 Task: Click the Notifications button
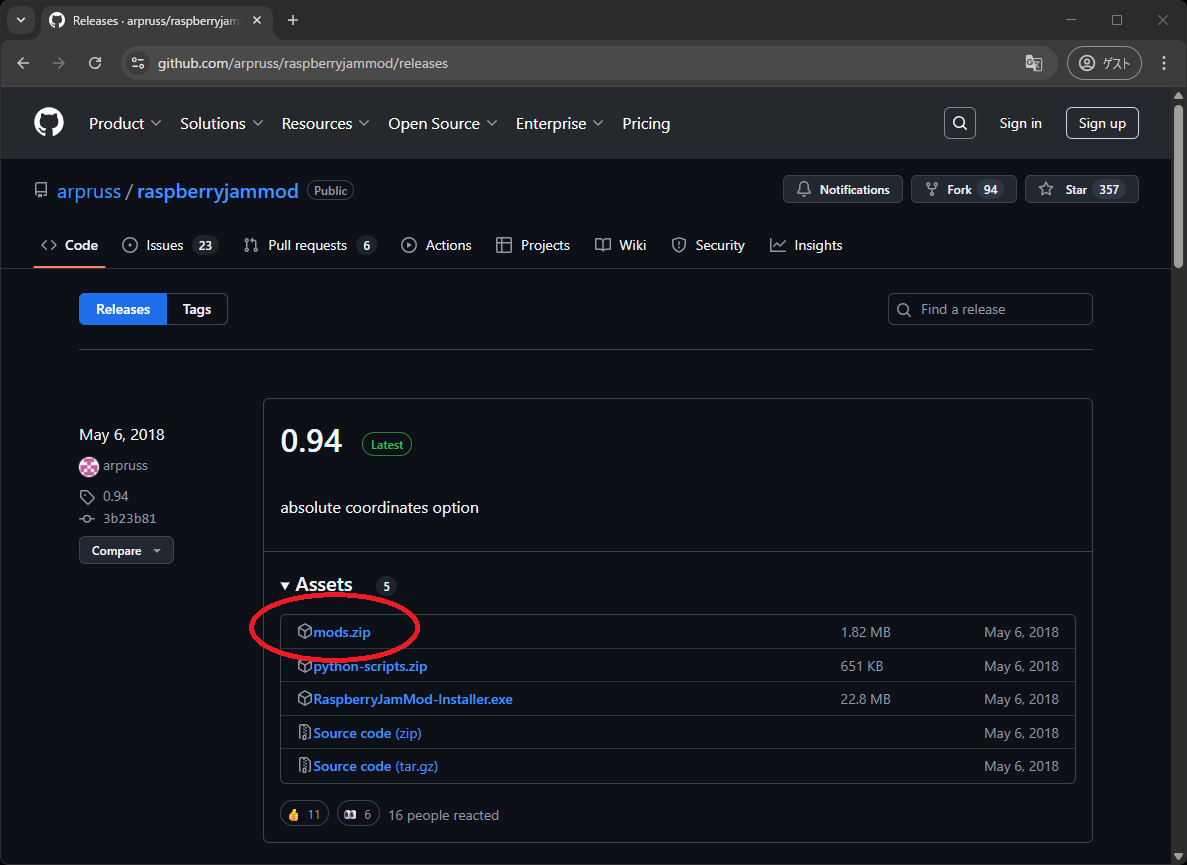click(x=843, y=189)
